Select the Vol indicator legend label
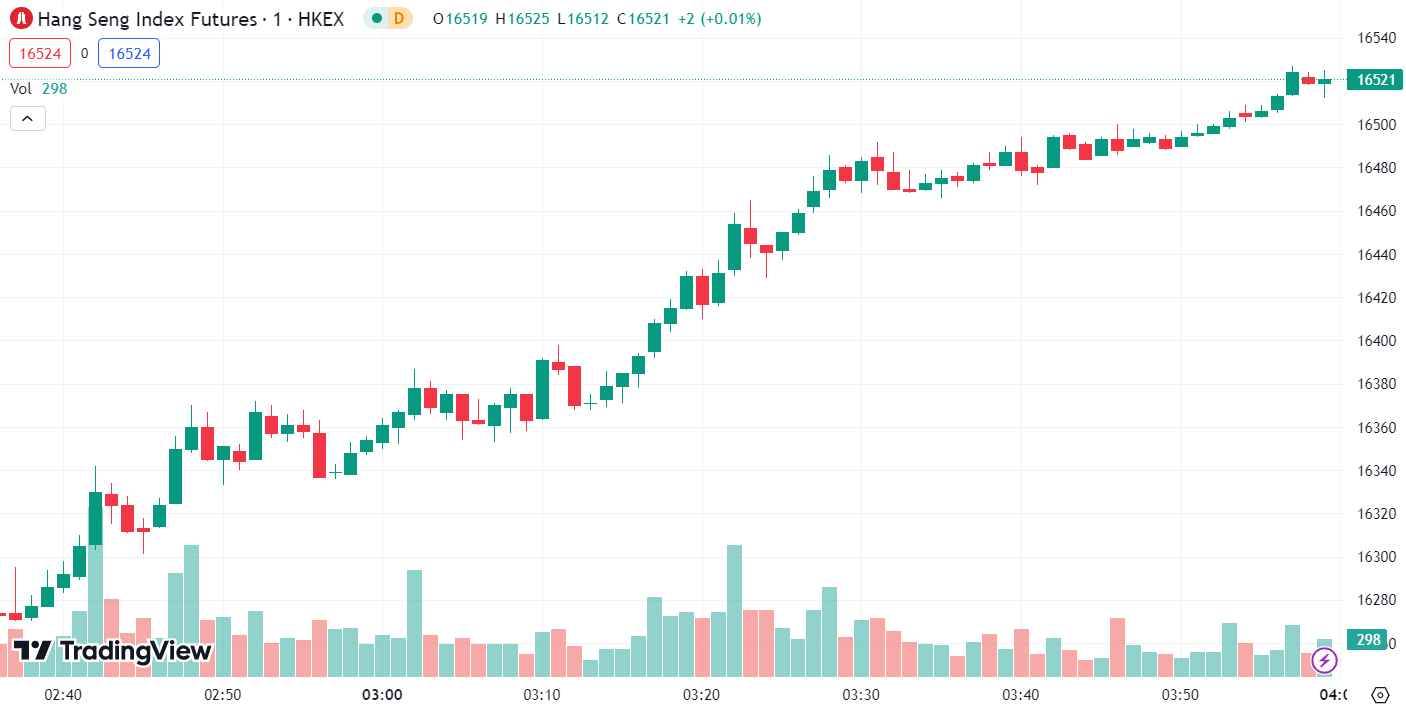 [21, 88]
